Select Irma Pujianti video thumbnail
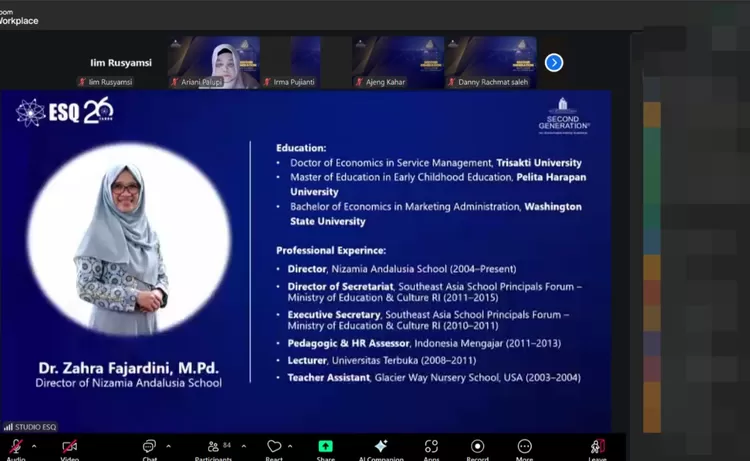The width and height of the screenshot is (750, 461). tap(306, 62)
